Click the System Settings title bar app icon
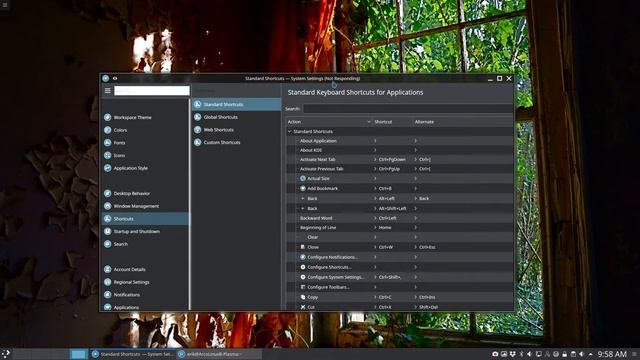The width and height of the screenshot is (640, 360). [106, 78]
